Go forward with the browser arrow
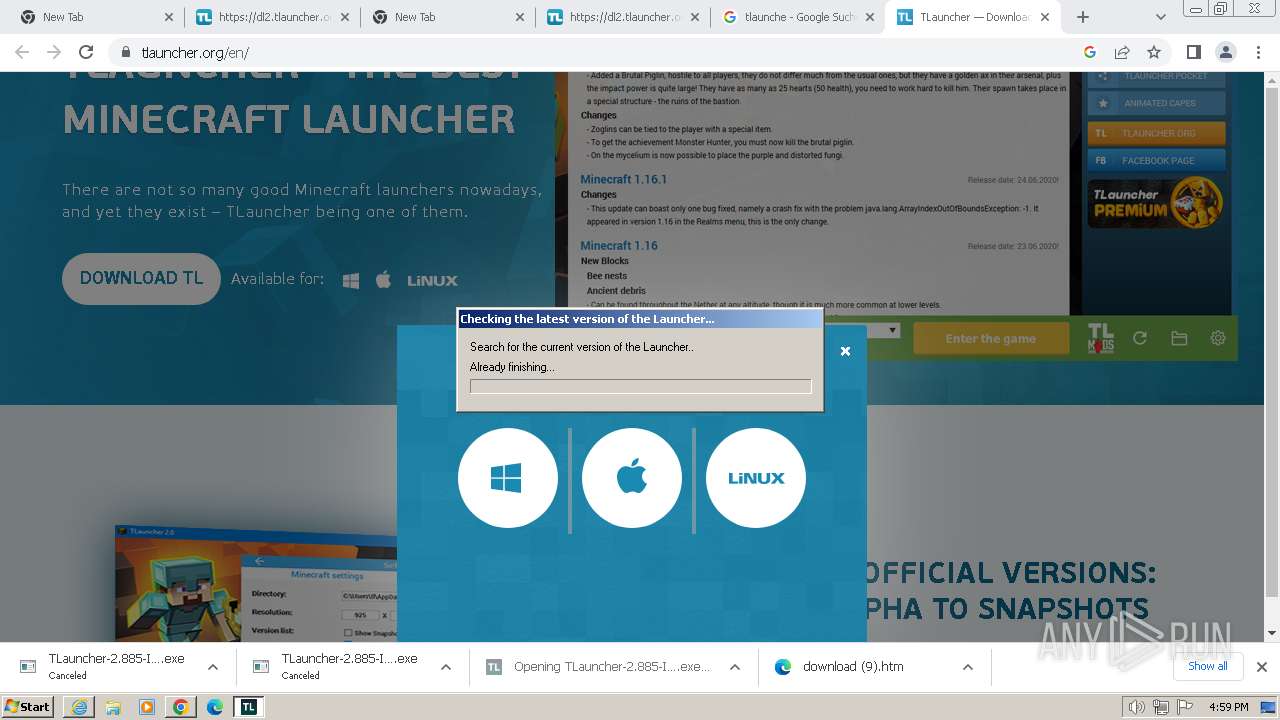This screenshot has width=1280, height=720. tap(54, 53)
